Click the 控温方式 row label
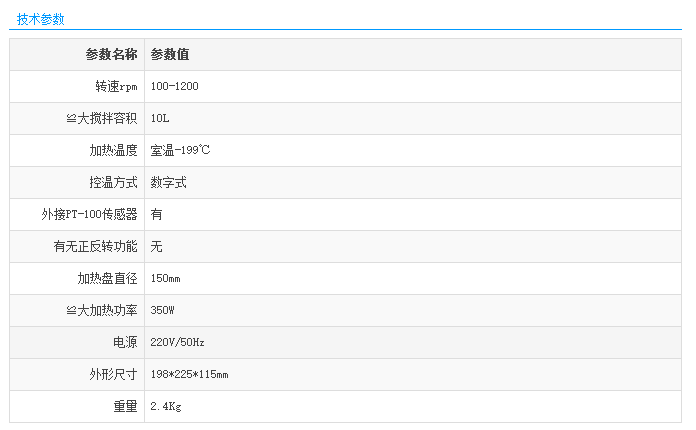Screen dimensions: 696x430 point(113,183)
